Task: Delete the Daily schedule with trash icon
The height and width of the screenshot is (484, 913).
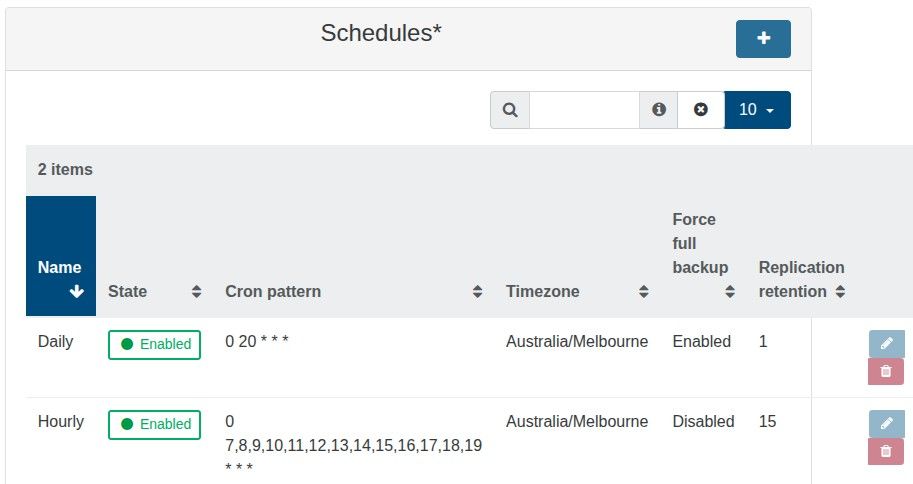Action: click(886, 372)
